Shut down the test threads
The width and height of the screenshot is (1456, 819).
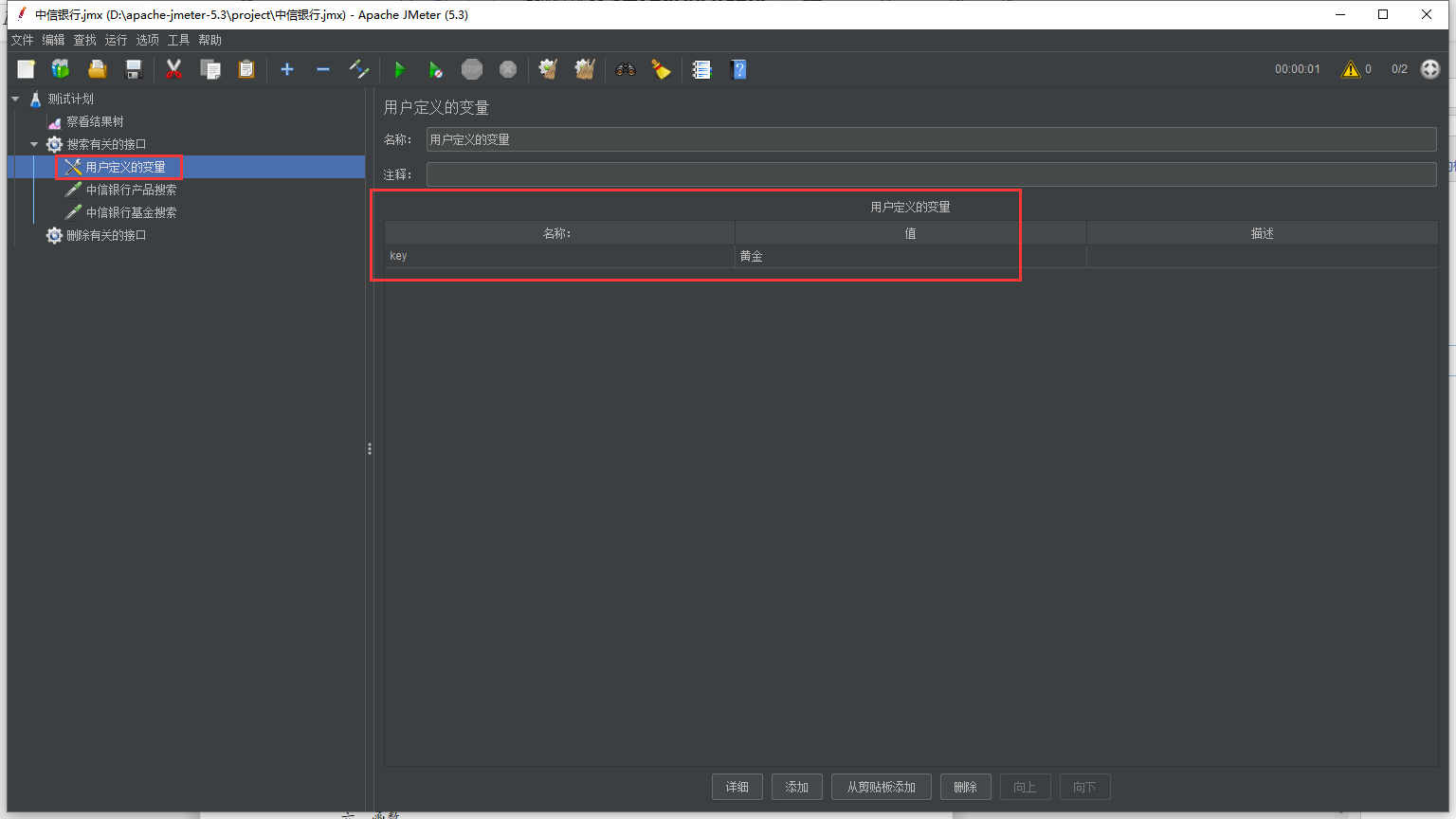click(x=508, y=69)
